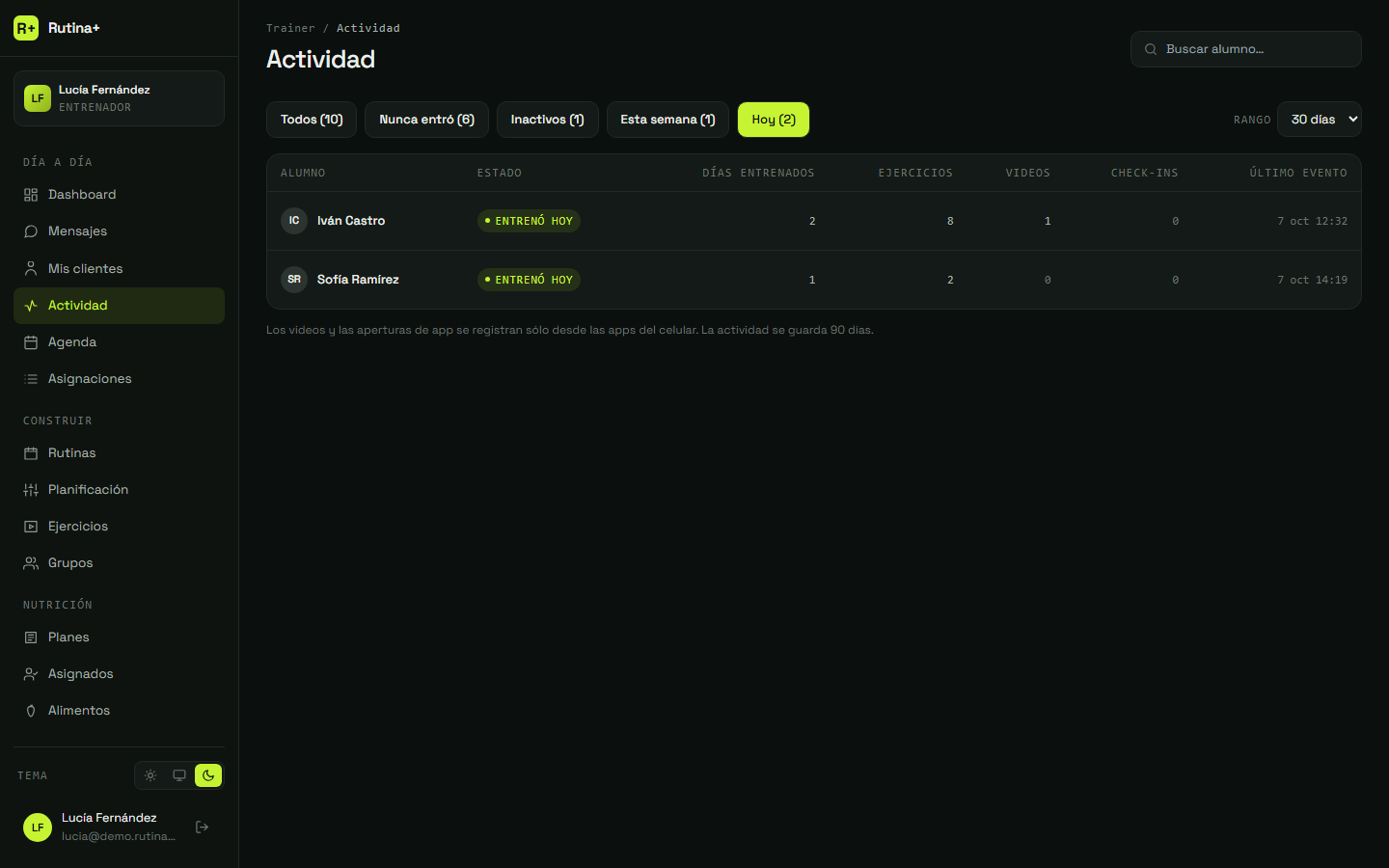The image size is (1389, 868).
Task: Switch to system theme monitor icon
Action: coord(179,775)
